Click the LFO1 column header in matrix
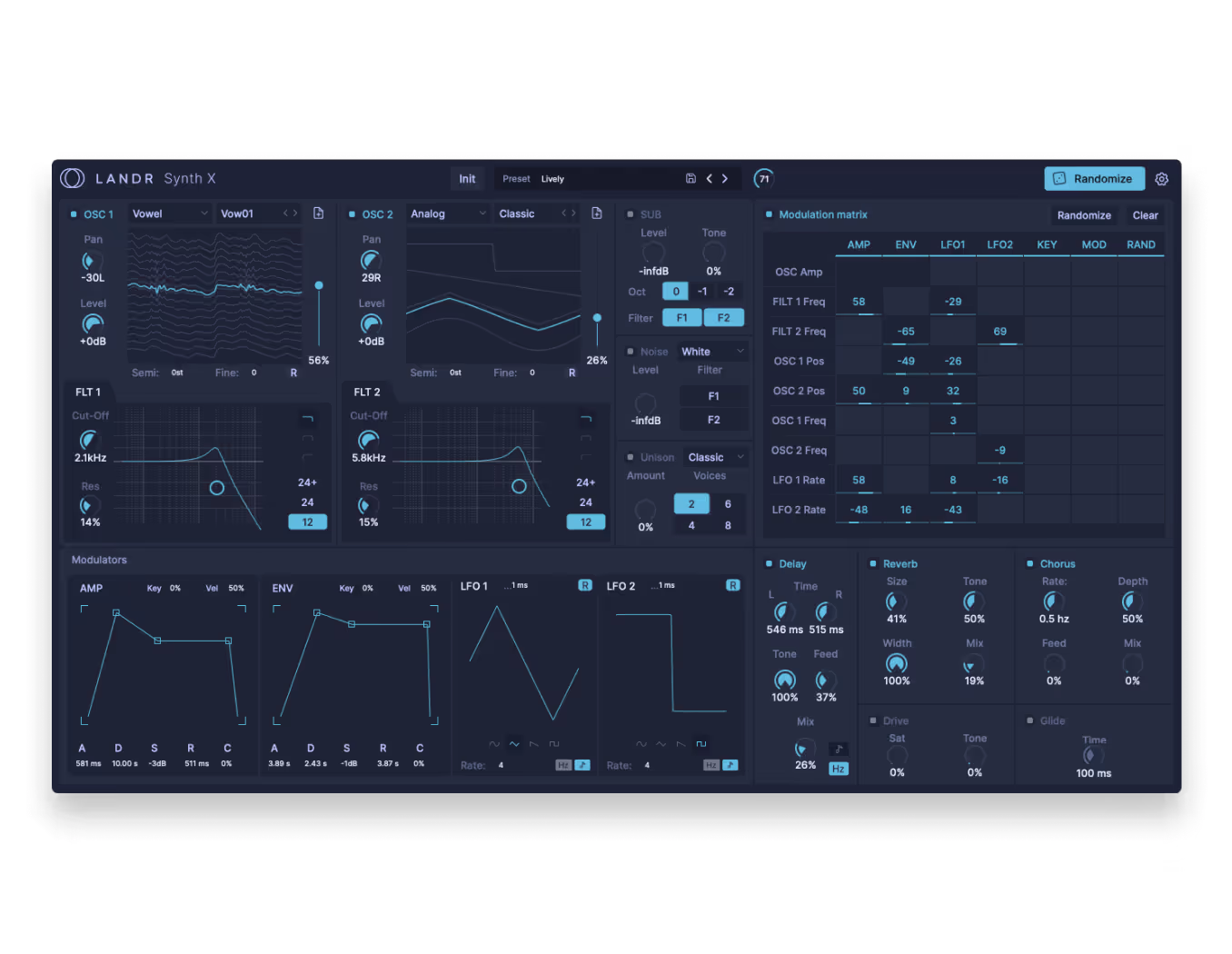This screenshot has height=954, width=1232. [x=953, y=245]
